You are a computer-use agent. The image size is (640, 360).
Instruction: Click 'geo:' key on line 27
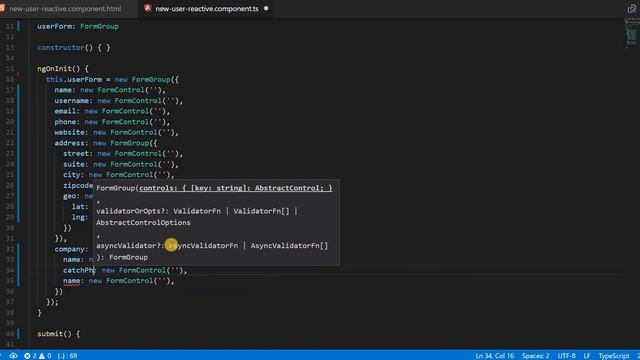[x=71, y=196]
